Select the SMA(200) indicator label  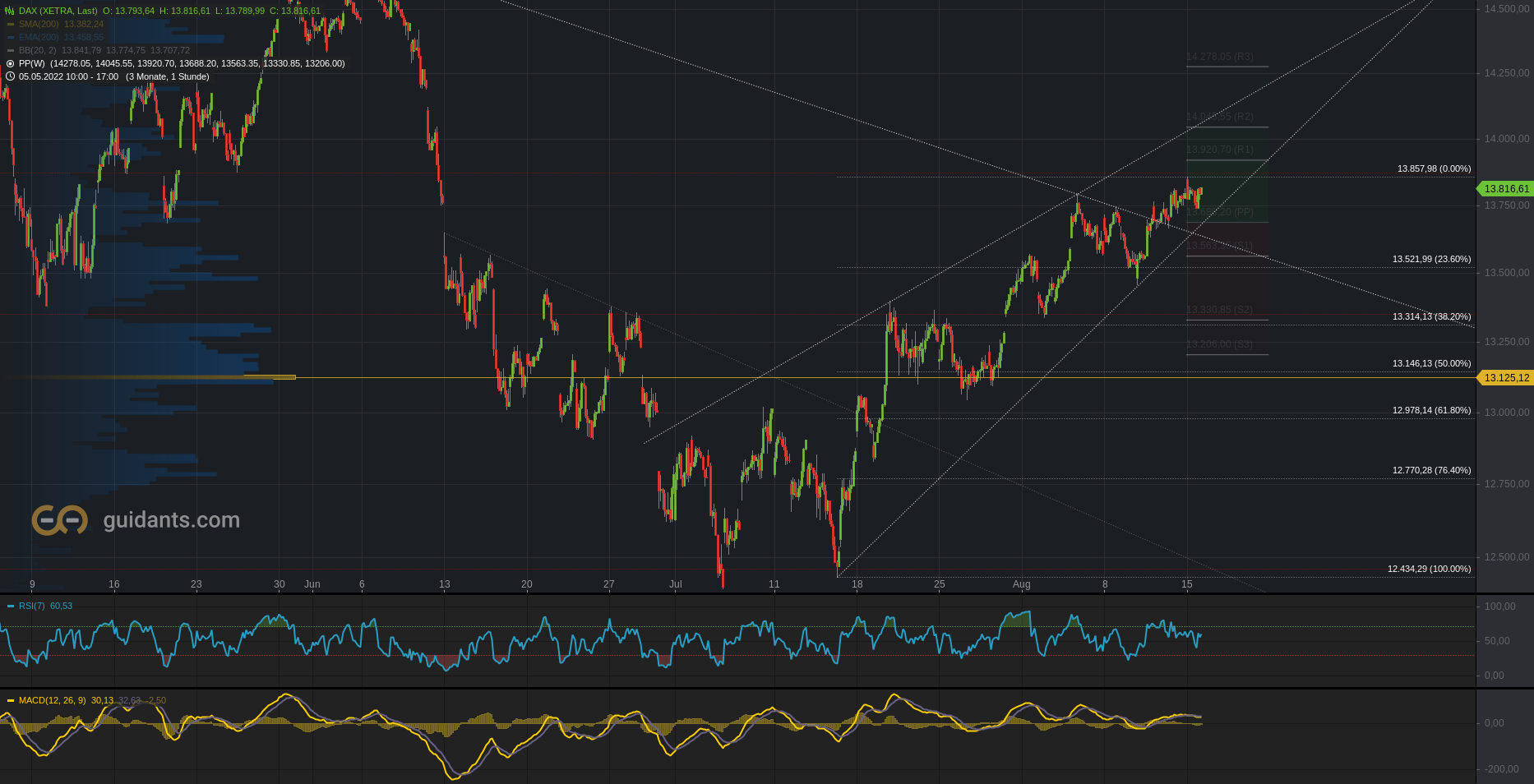point(39,25)
